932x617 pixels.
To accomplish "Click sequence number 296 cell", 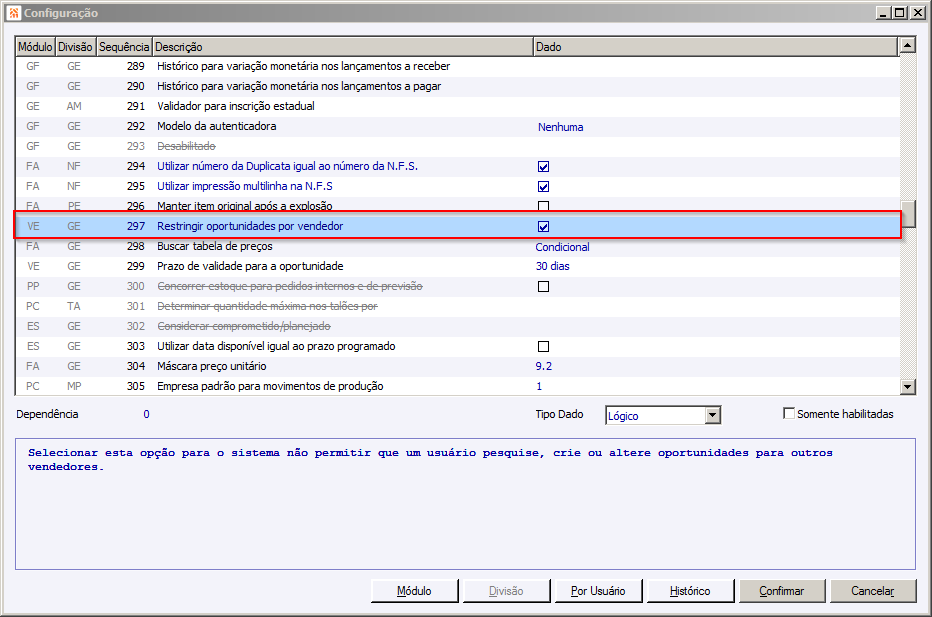I will click(x=136, y=206).
